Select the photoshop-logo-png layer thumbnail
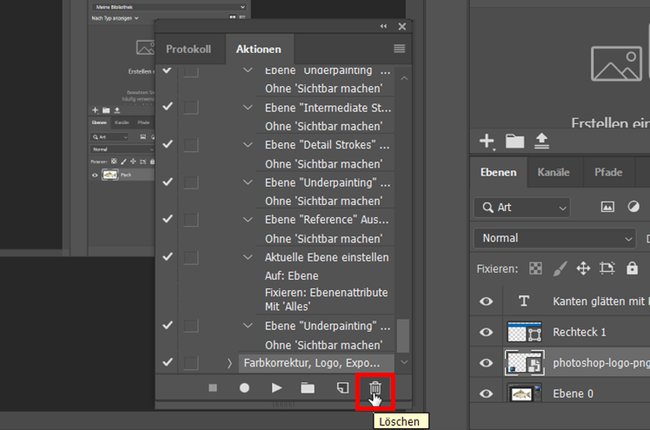Image resolution: width=650 pixels, height=430 pixels. [x=525, y=362]
